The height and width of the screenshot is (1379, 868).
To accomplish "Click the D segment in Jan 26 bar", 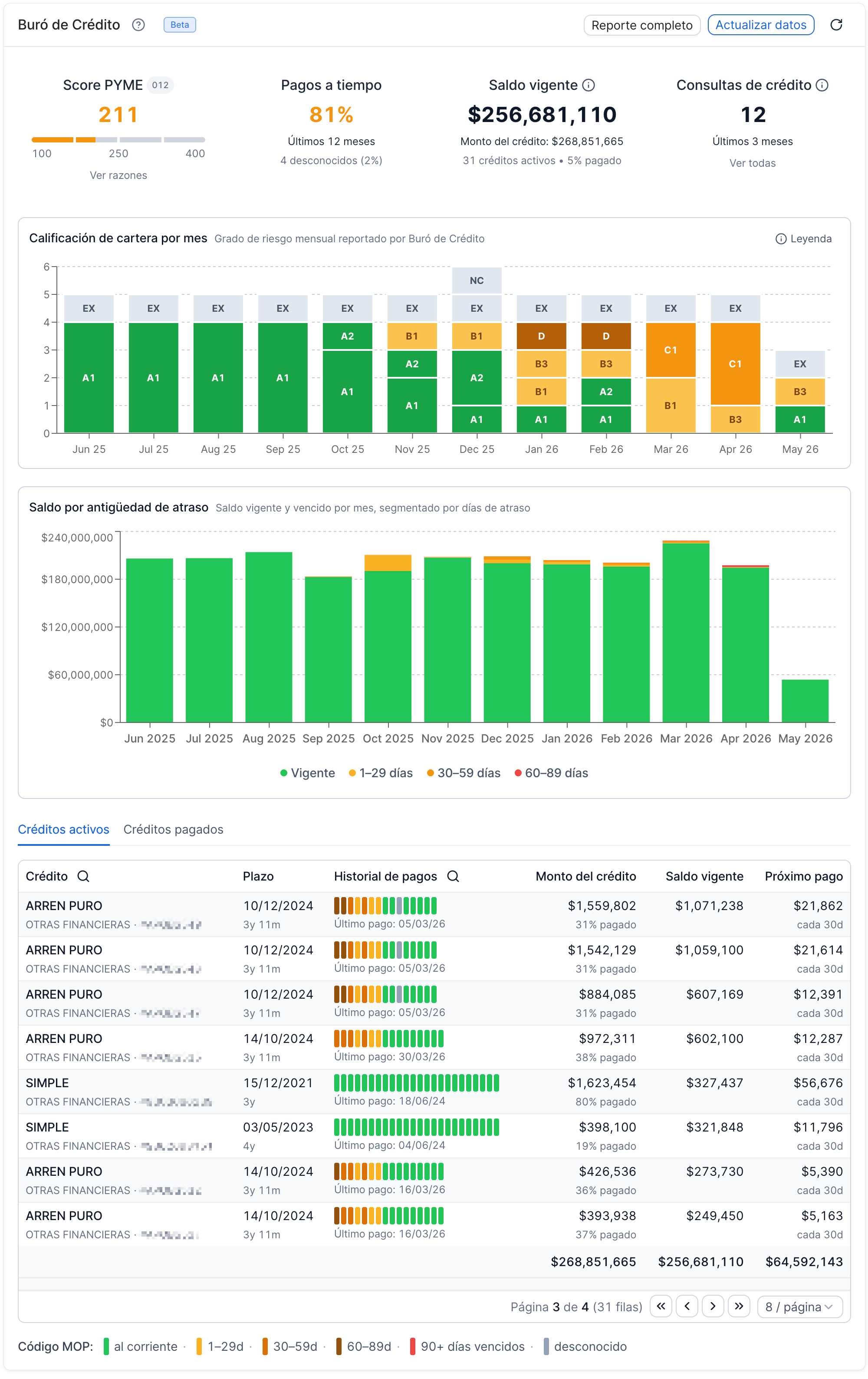I will pyautogui.click(x=541, y=336).
